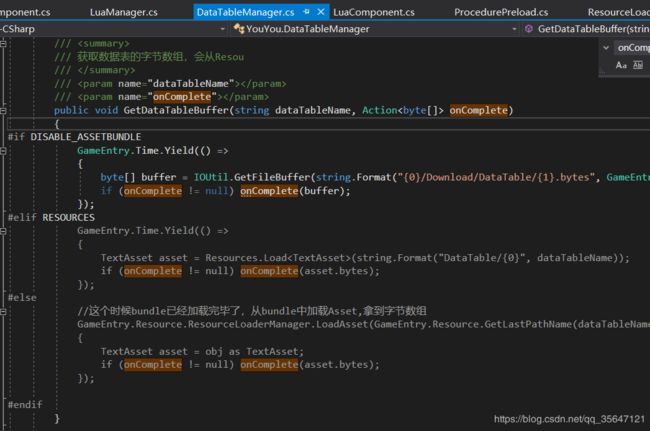Close the DataTableManager.cs tab
Viewport: 650px width, 431px height.
point(320,12)
